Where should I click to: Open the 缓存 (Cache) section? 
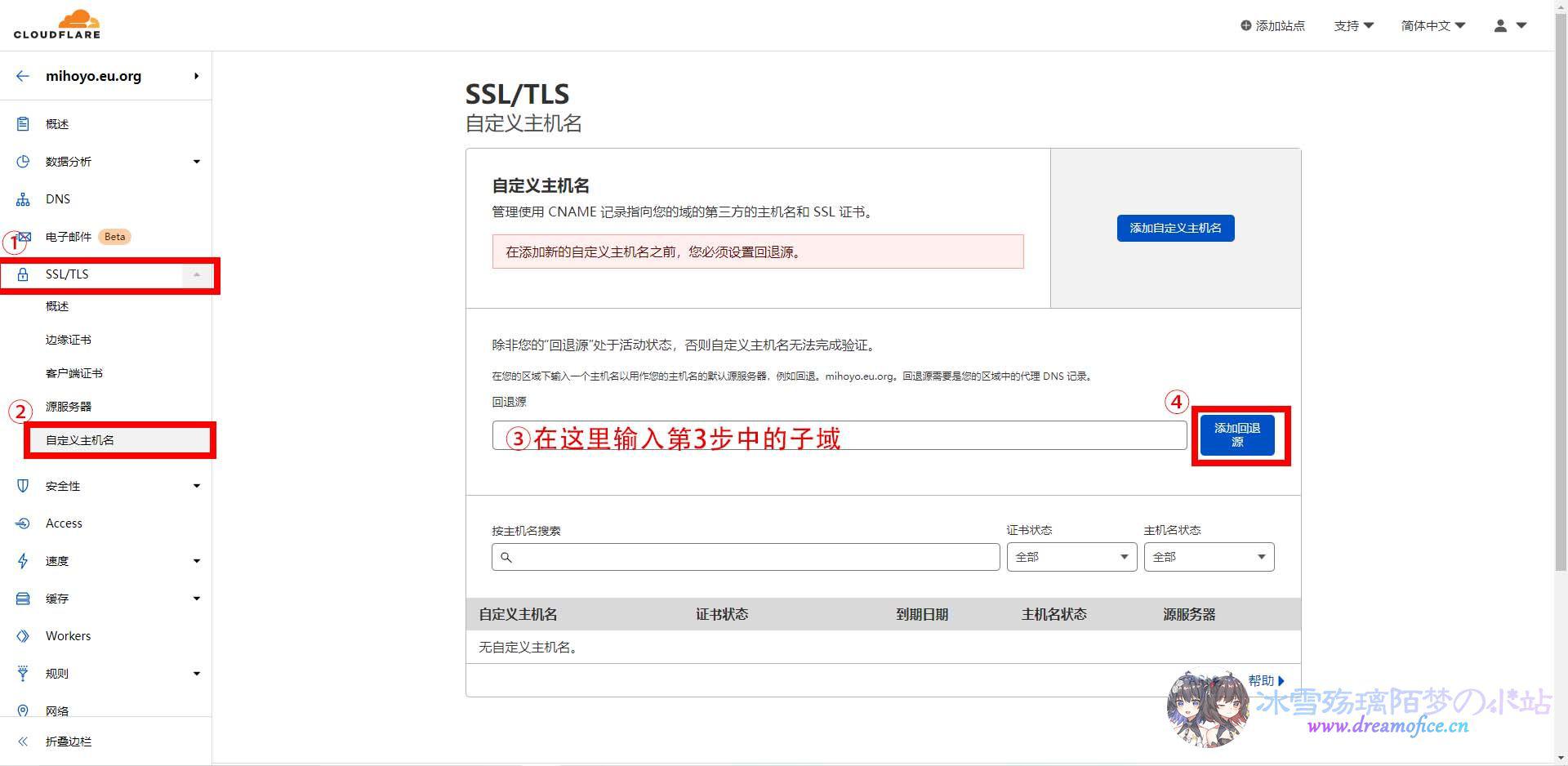click(x=56, y=598)
